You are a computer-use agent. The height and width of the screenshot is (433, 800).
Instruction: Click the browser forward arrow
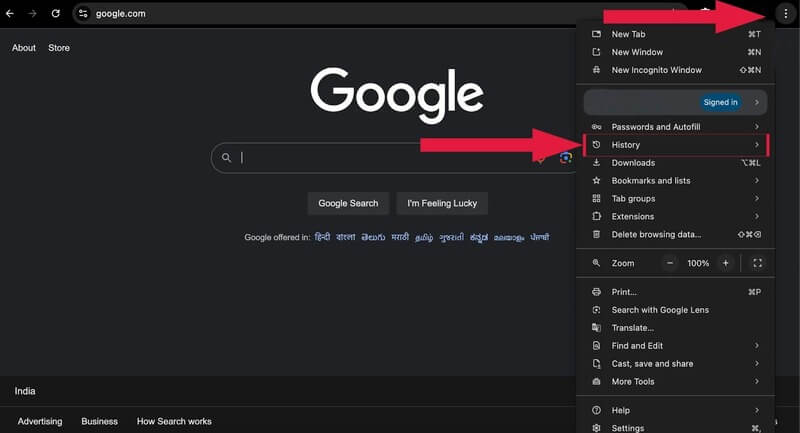coord(32,14)
